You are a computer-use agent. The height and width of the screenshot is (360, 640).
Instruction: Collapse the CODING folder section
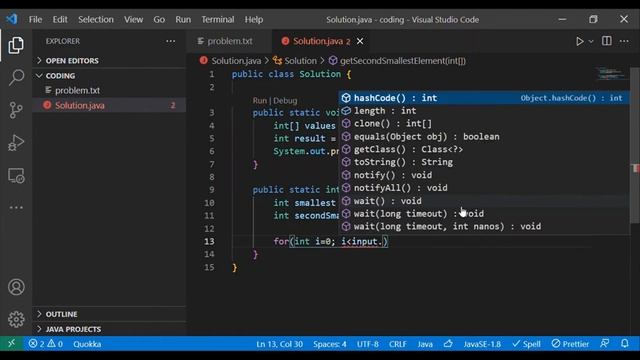(x=109, y=76)
